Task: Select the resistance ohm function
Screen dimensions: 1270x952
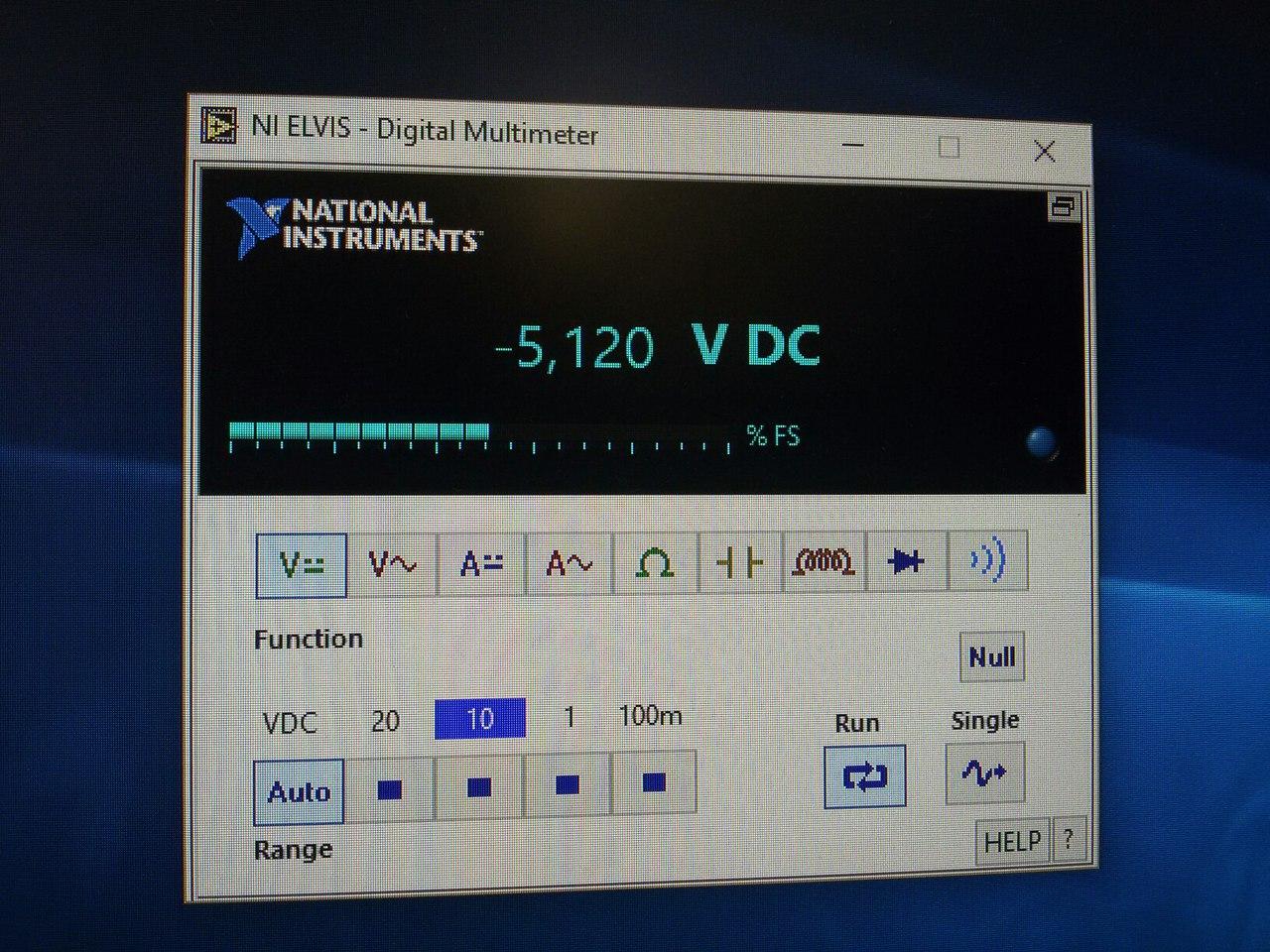Action: (x=655, y=563)
